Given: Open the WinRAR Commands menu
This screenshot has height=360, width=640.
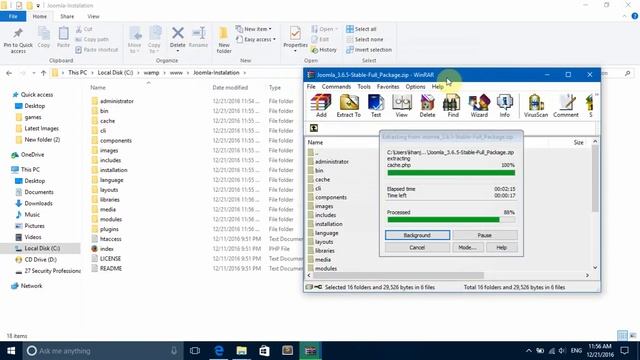Looking at the screenshot, I should [x=336, y=87].
